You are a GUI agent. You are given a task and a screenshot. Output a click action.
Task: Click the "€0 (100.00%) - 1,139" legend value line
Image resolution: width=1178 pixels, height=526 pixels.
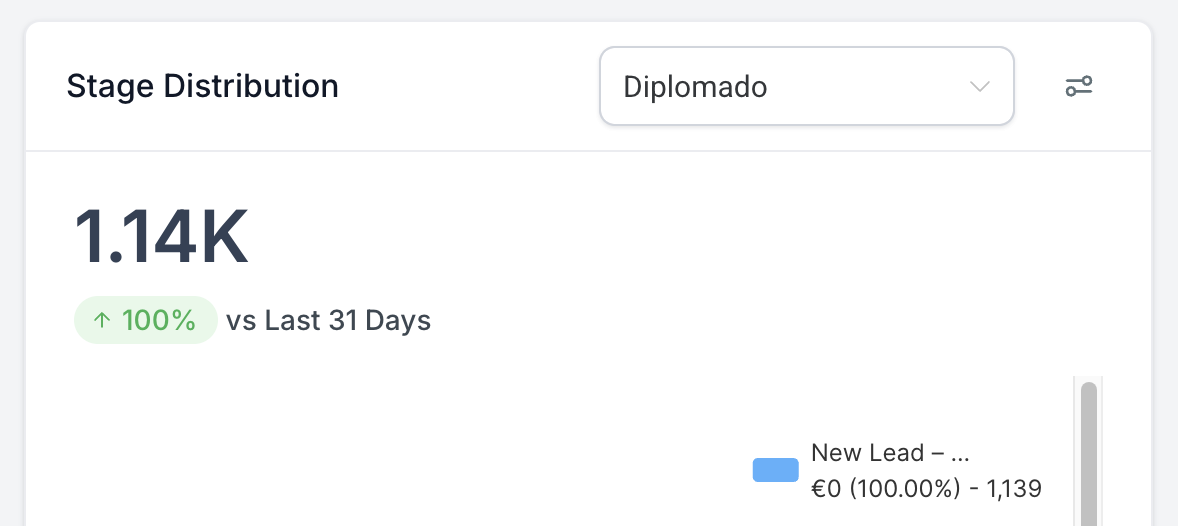(926, 489)
